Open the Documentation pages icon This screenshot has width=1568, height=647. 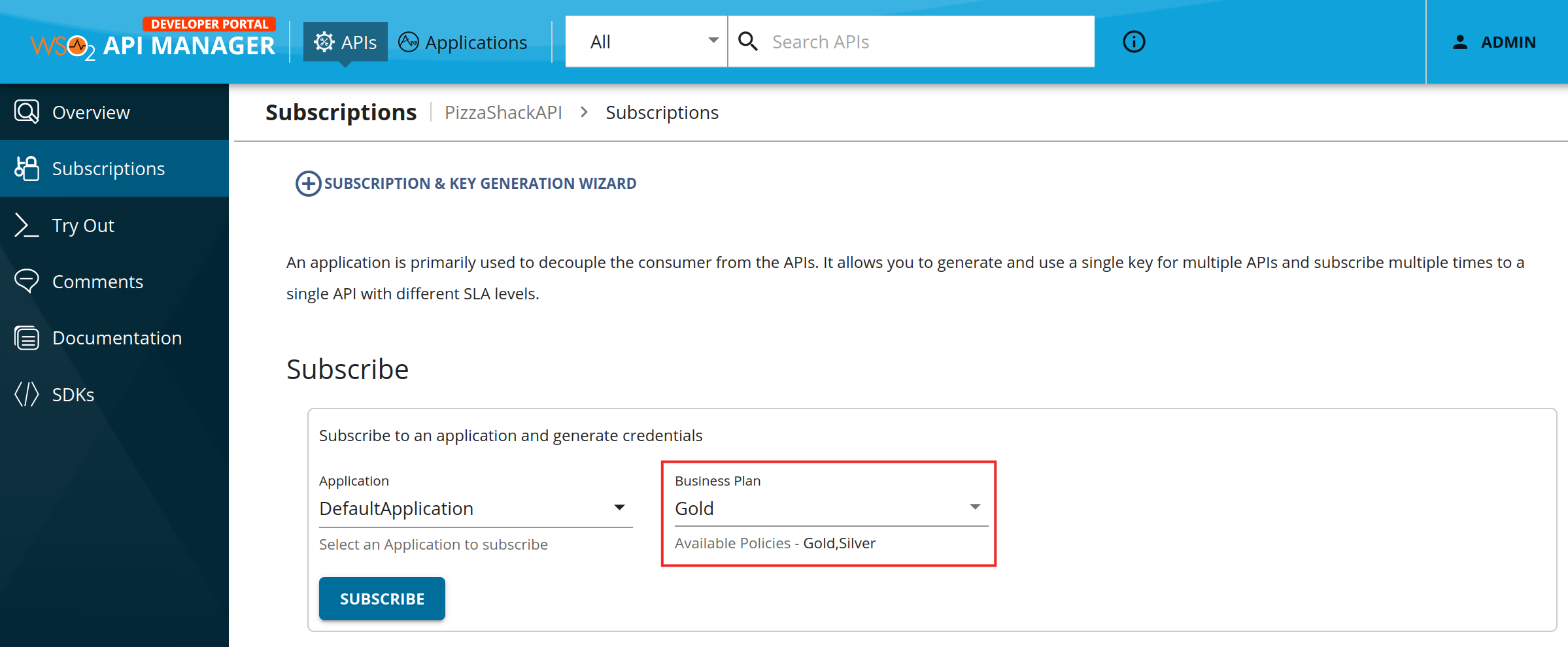point(26,337)
